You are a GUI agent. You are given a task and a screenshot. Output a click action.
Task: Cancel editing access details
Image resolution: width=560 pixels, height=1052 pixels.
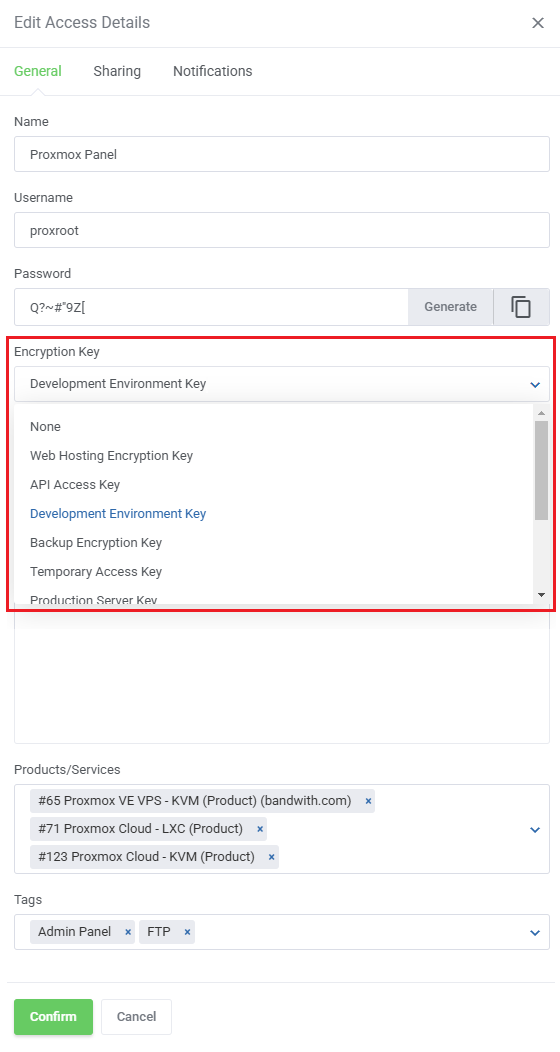pyautogui.click(x=136, y=1016)
